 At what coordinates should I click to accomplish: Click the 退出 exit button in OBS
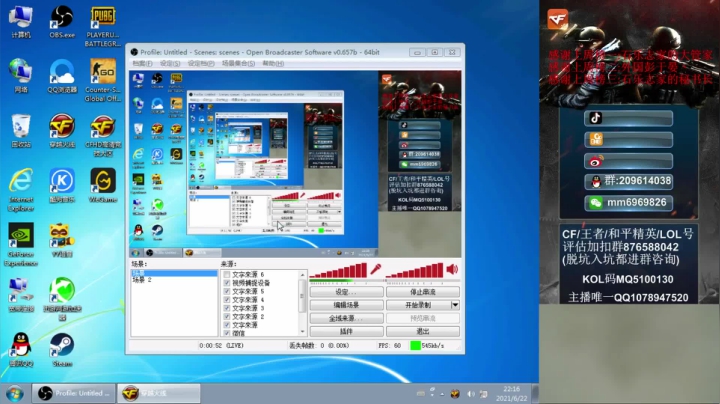[x=423, y=331]
